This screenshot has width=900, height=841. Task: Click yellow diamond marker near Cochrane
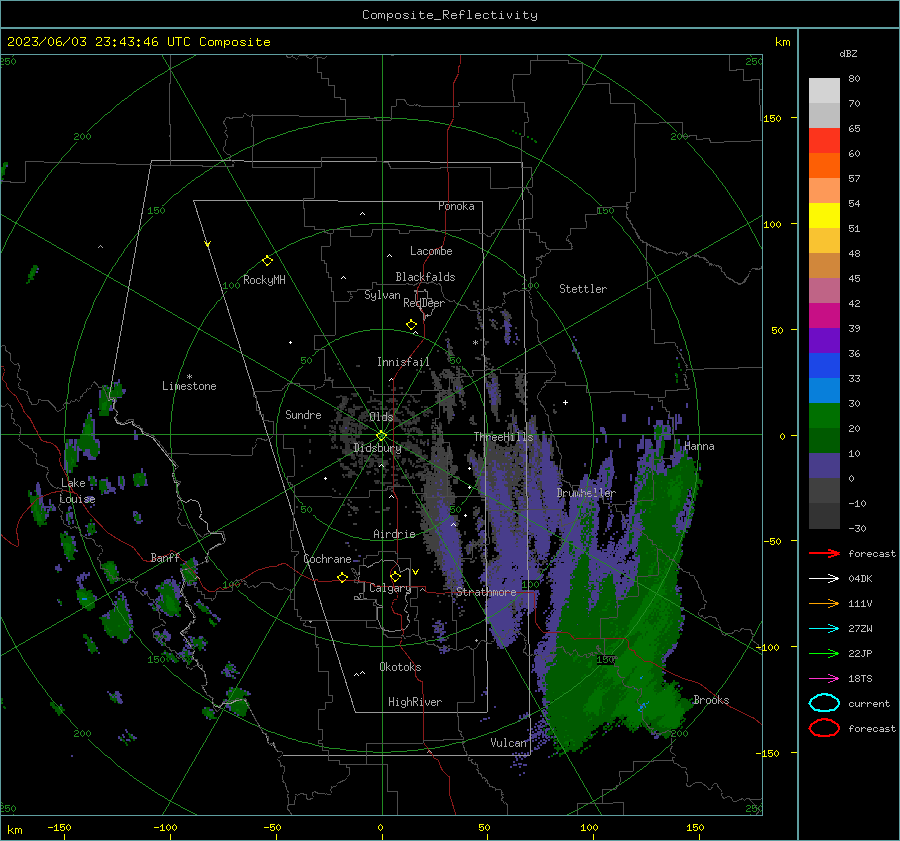coord(343,577)
